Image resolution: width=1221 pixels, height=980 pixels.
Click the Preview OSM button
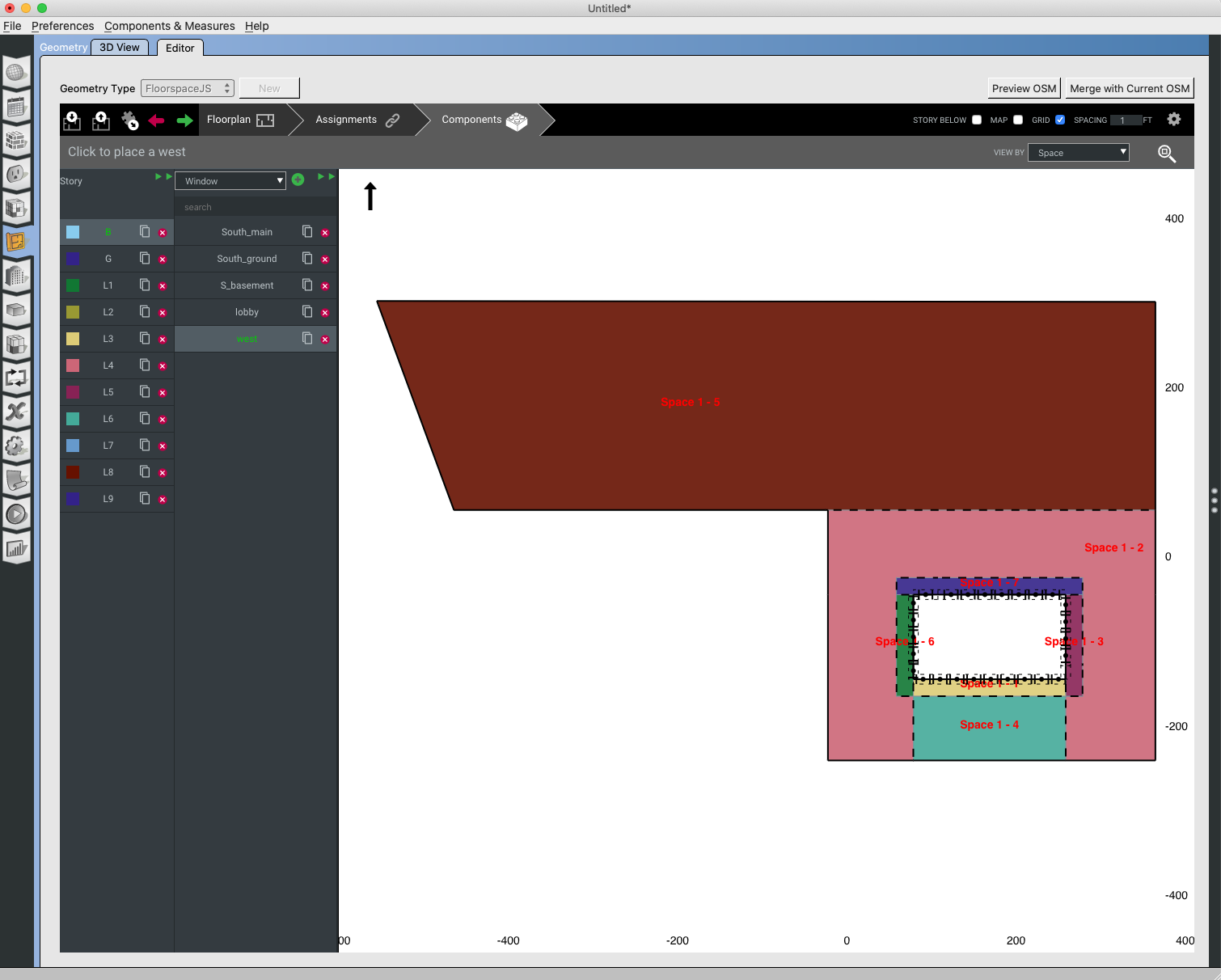tap(1023, 87)
